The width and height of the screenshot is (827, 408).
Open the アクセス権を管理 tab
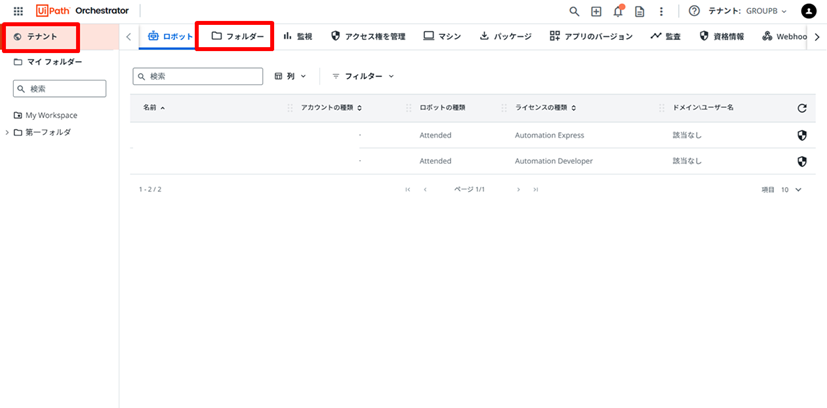(368, 36)
